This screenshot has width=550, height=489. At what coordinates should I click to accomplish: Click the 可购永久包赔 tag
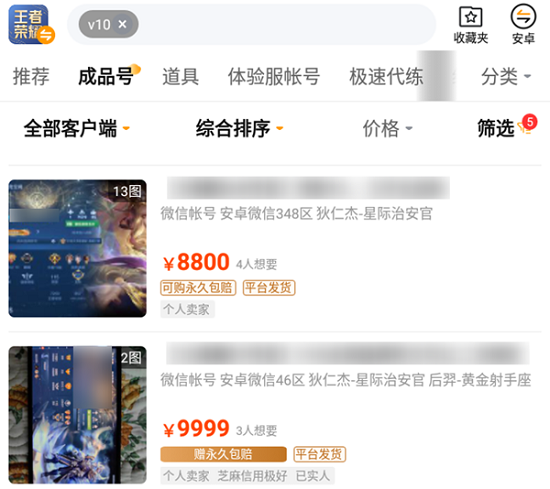198,288
